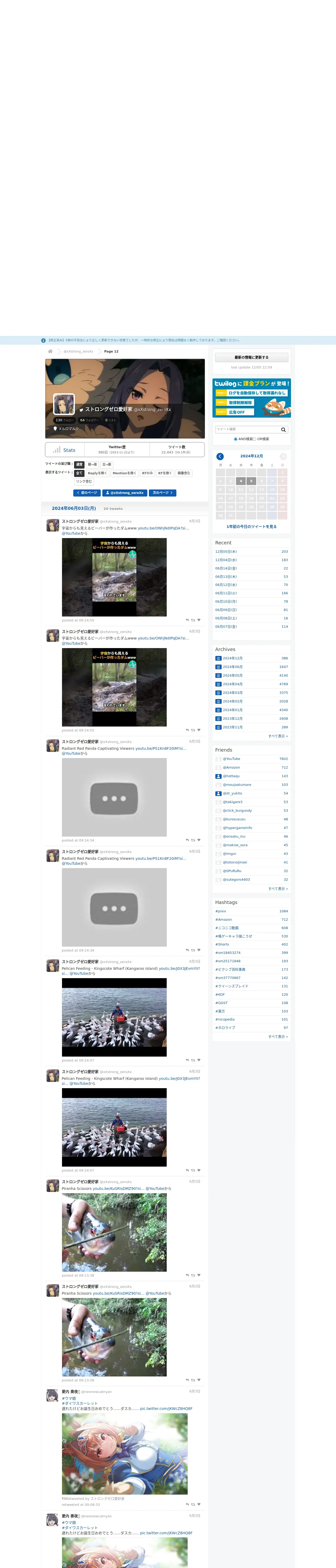Expand Hashtags with すべて表示 »

click(278, 1037)
